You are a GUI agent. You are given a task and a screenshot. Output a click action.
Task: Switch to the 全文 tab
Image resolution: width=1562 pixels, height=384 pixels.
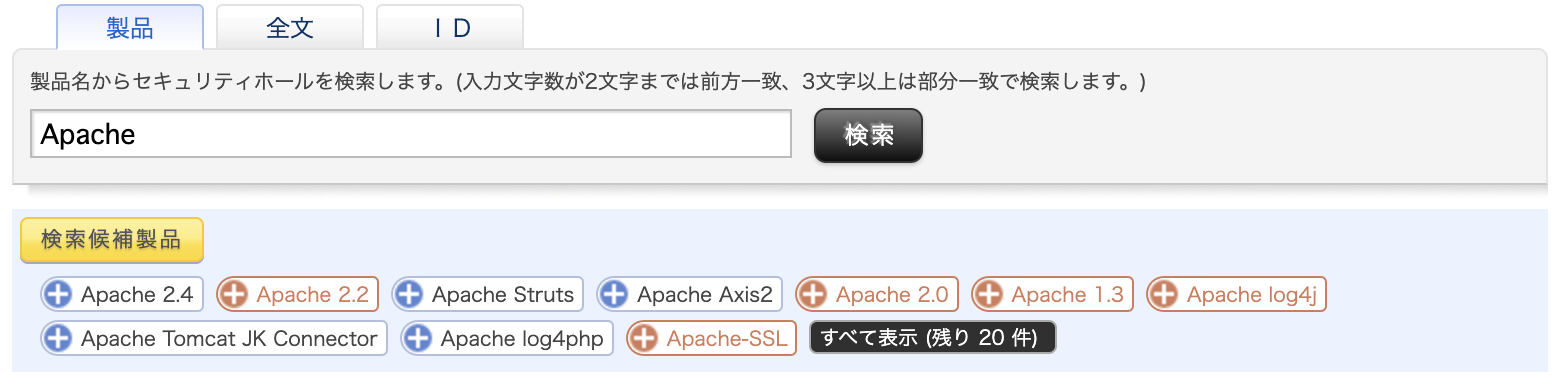pos(290,28)
